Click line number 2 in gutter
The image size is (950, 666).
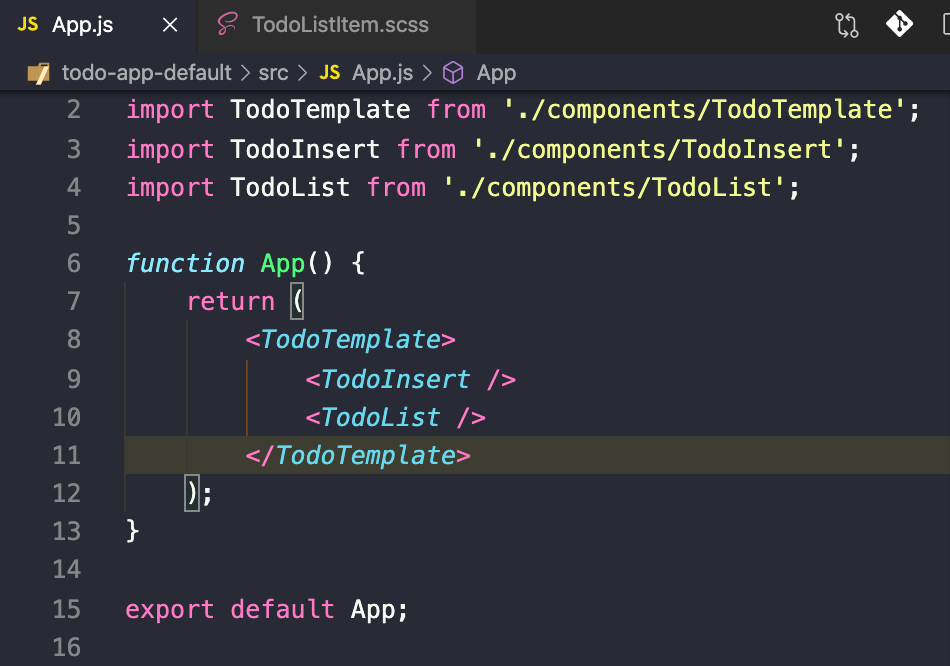tap(74, 110)
